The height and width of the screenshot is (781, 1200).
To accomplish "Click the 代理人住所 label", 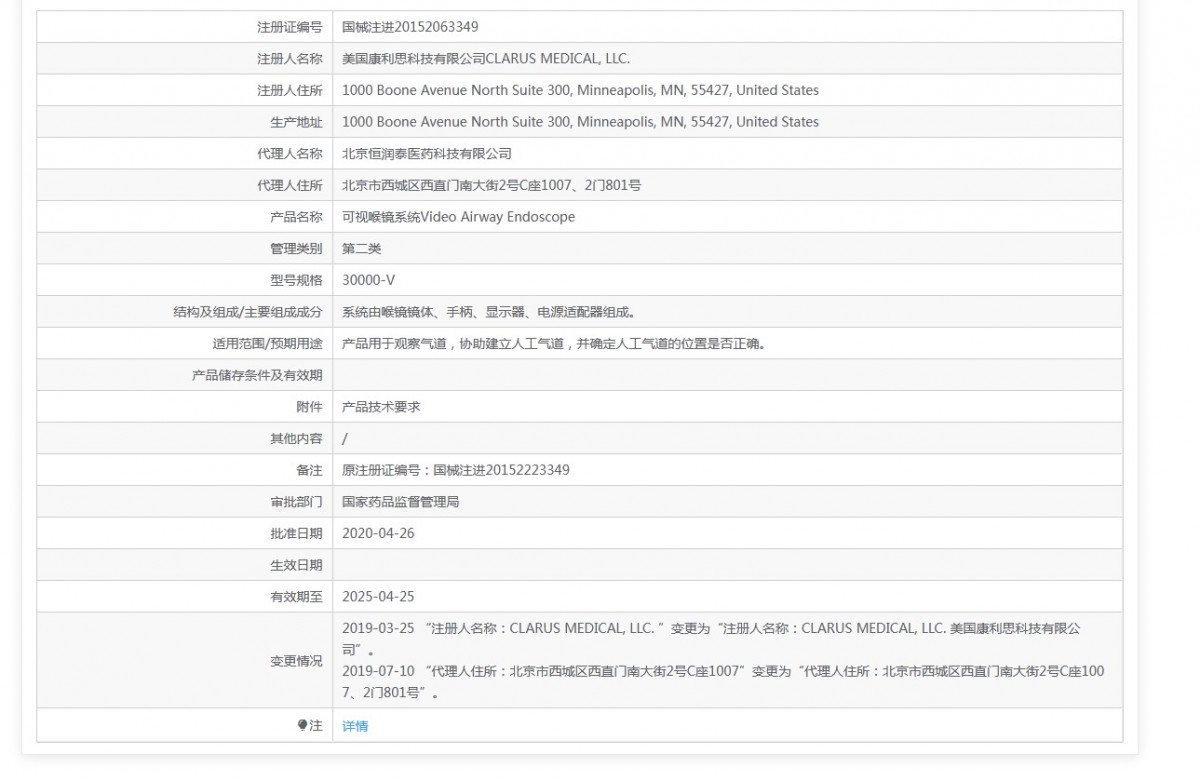I will pos(290,185).
